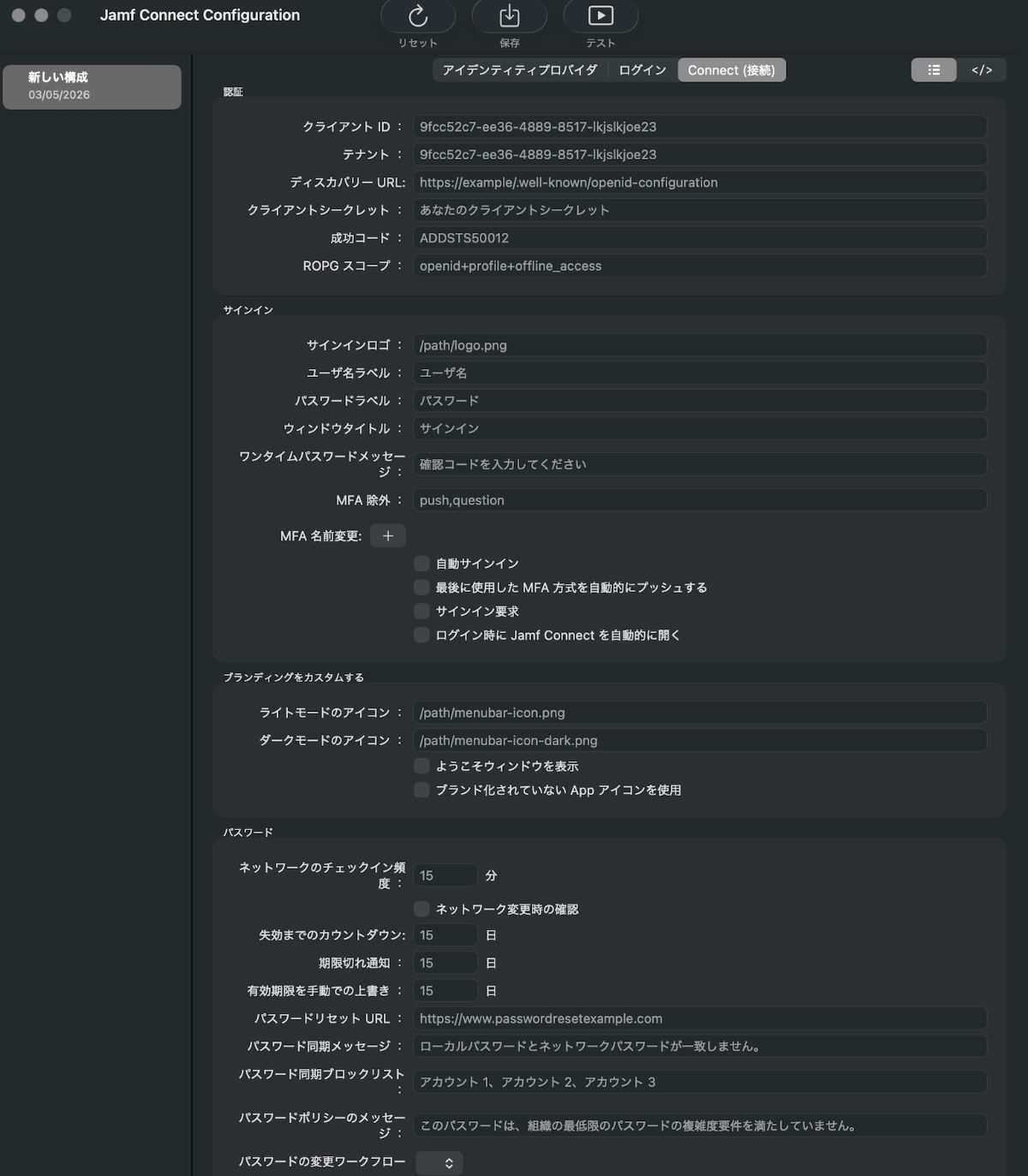The image size is (1028, 1176).
Task: Click the パスワードリセット URL field
Action: 698,1018
